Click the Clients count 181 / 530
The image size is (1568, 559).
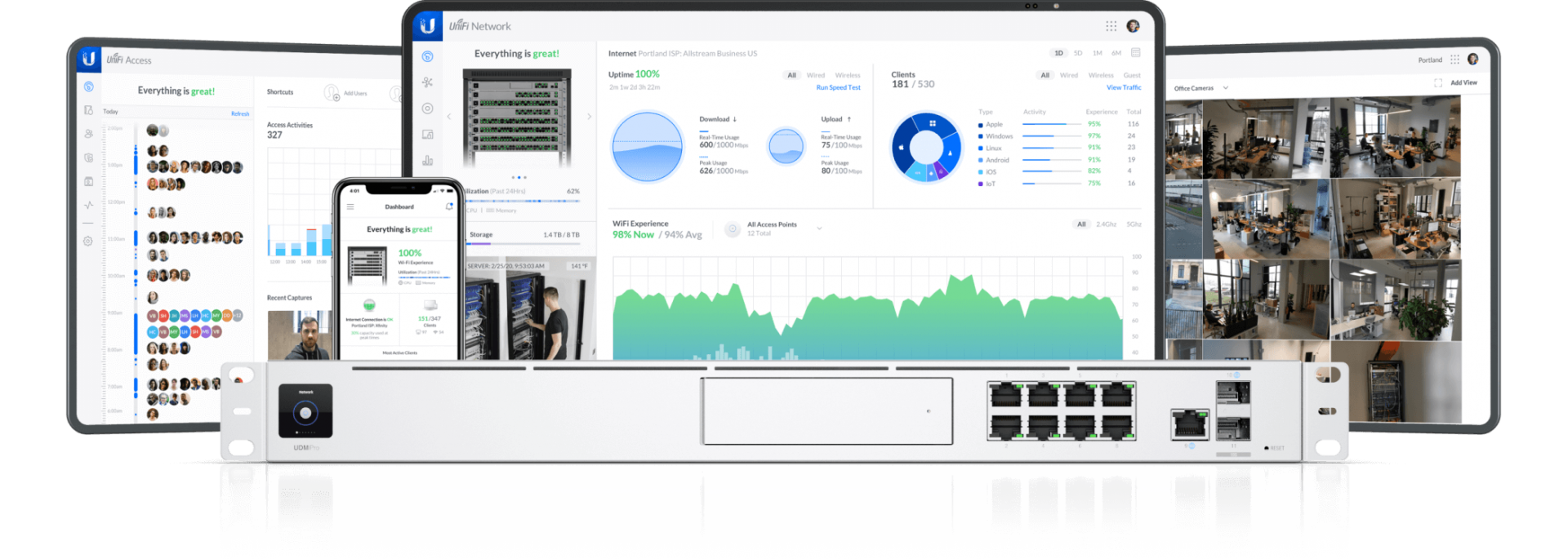point(913,84)
